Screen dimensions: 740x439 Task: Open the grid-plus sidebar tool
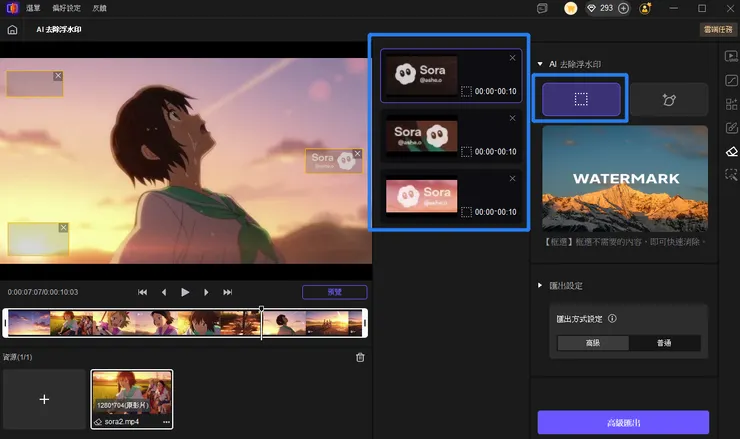731,104
